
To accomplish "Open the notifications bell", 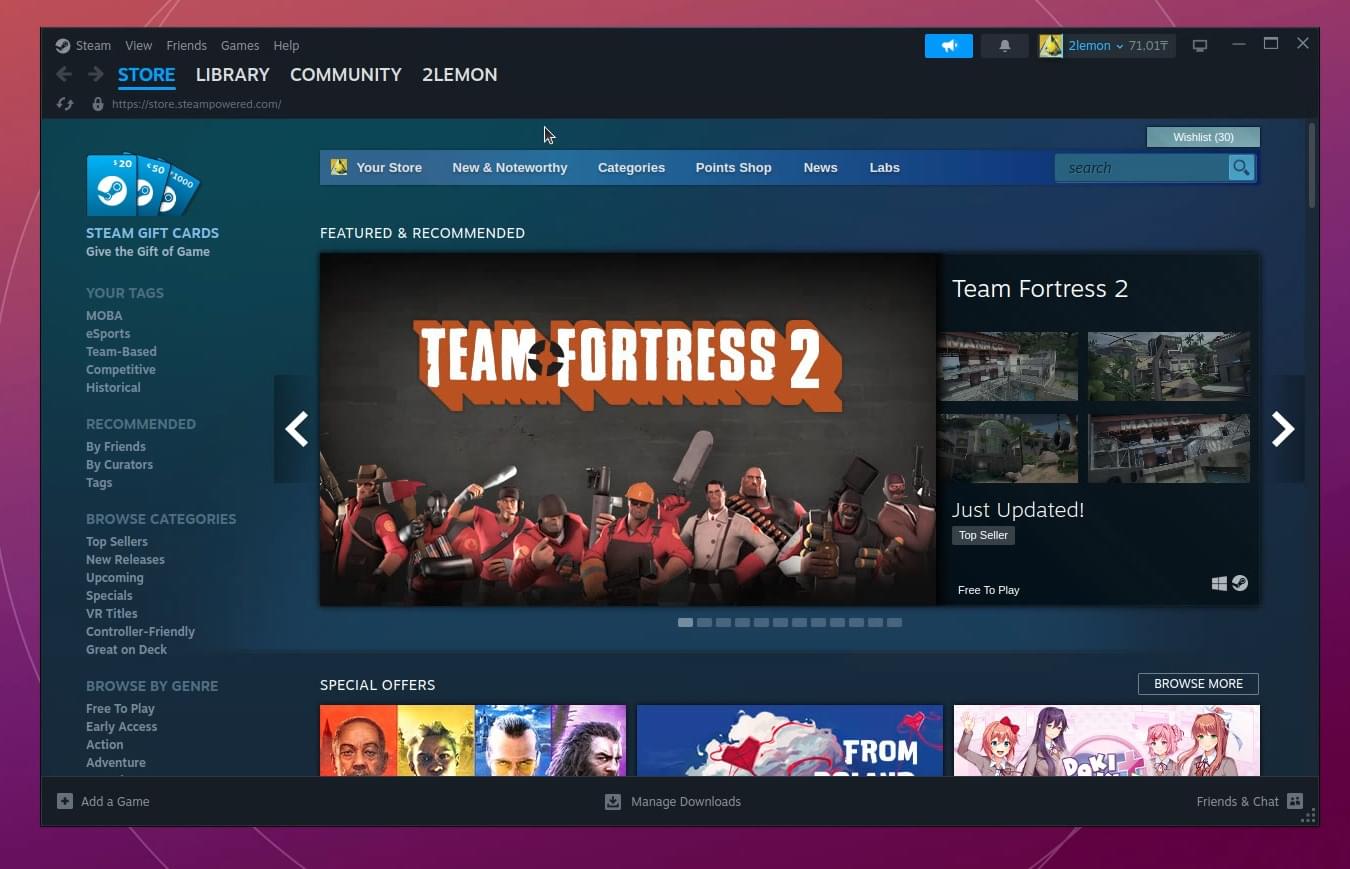I will click(x=1005, y=46).
